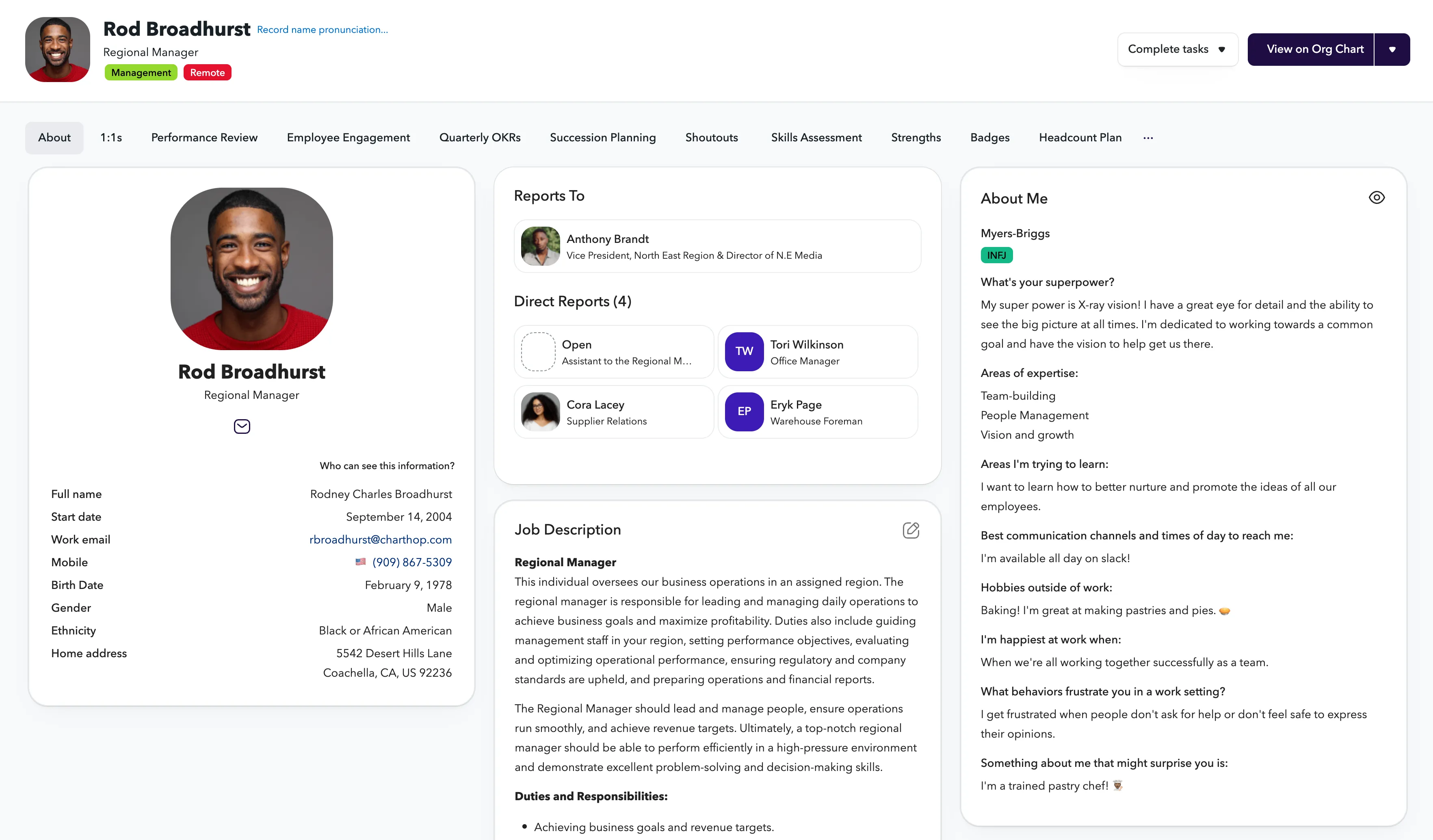This screenshot has height=840, width=1433.
Task: Open the Quarterly OKRs tab
Action: 480,138
